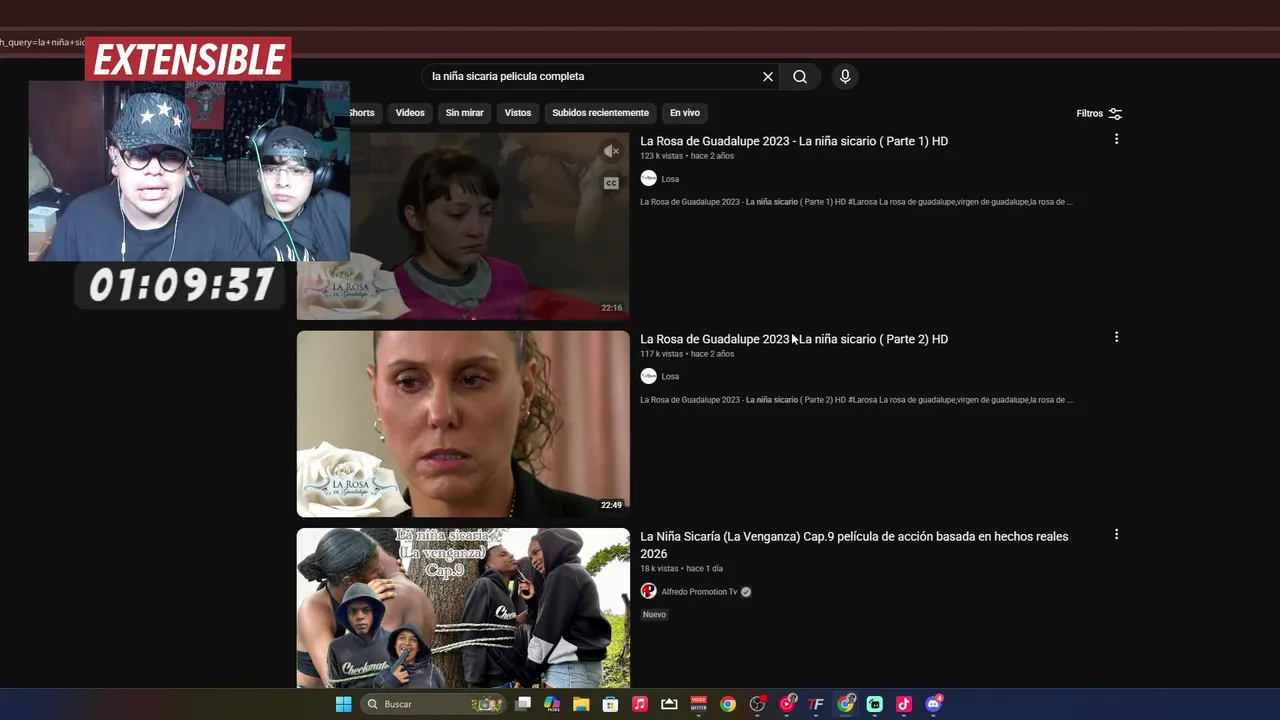This screenshot has width=1280, height=720.
Task: Click Losa channel avatar on Parte 2
Action: pyautogui.click(x=648, y=376)
